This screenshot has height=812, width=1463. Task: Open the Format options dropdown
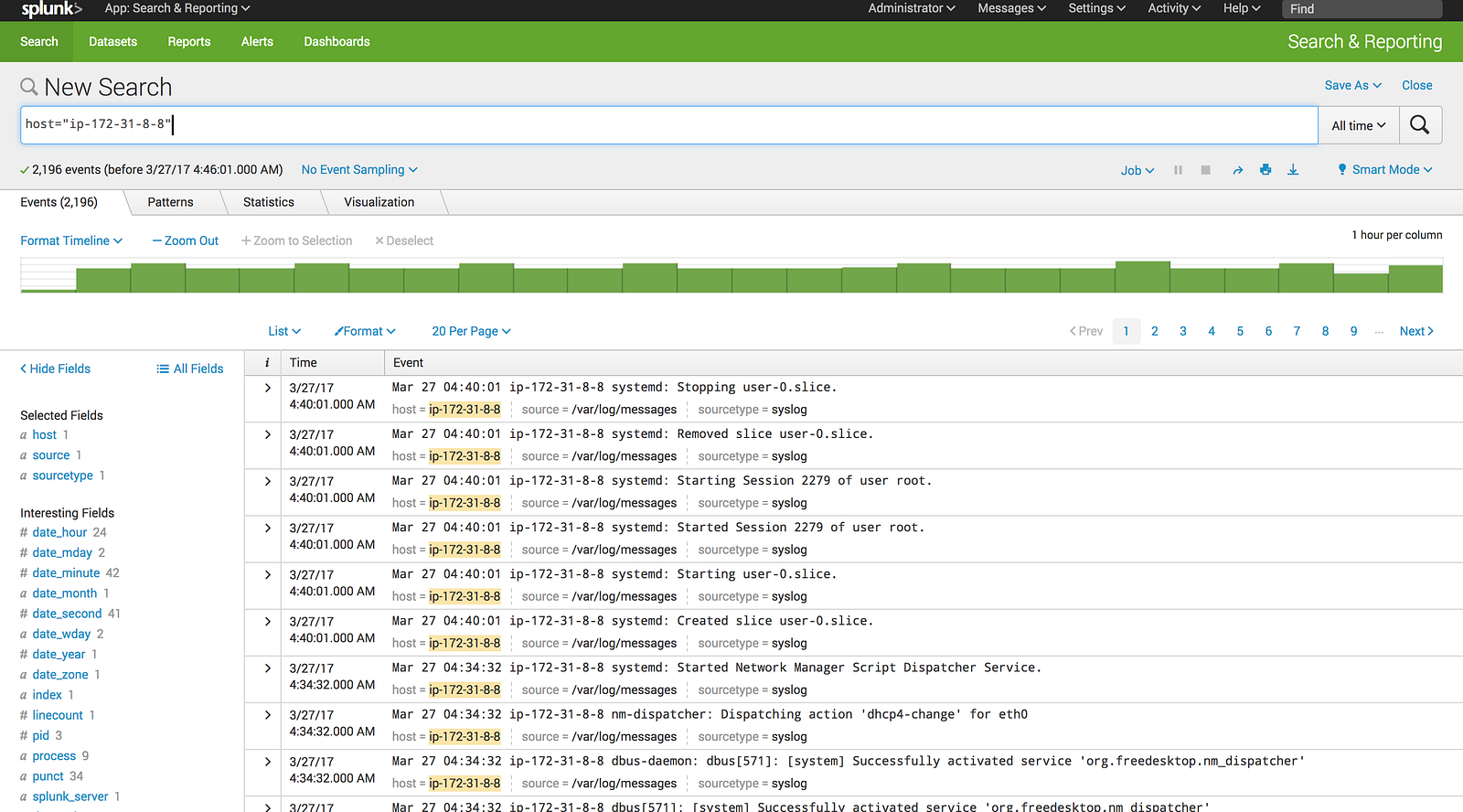(x=365, y=331)
